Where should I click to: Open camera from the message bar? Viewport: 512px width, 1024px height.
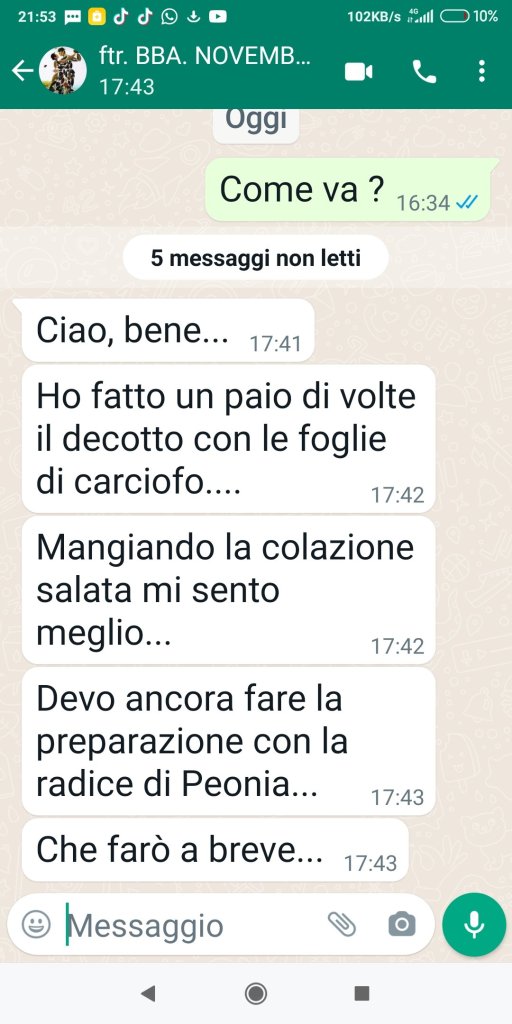point(402,924)
